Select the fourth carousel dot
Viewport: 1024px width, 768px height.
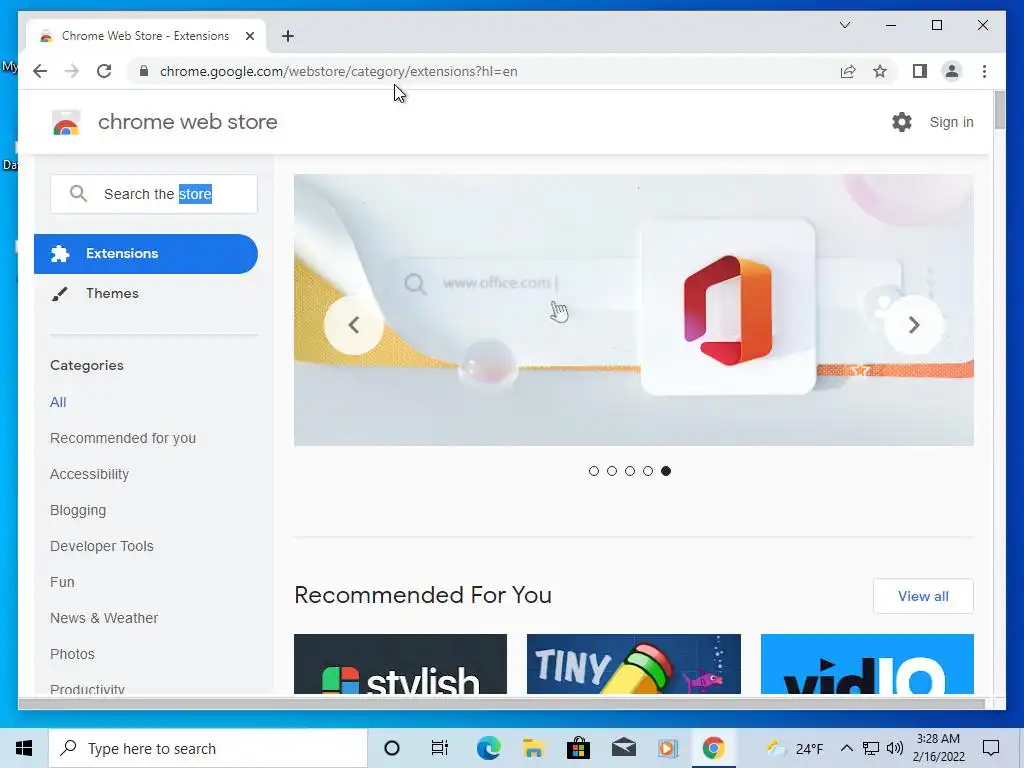[x=648, y=471]
